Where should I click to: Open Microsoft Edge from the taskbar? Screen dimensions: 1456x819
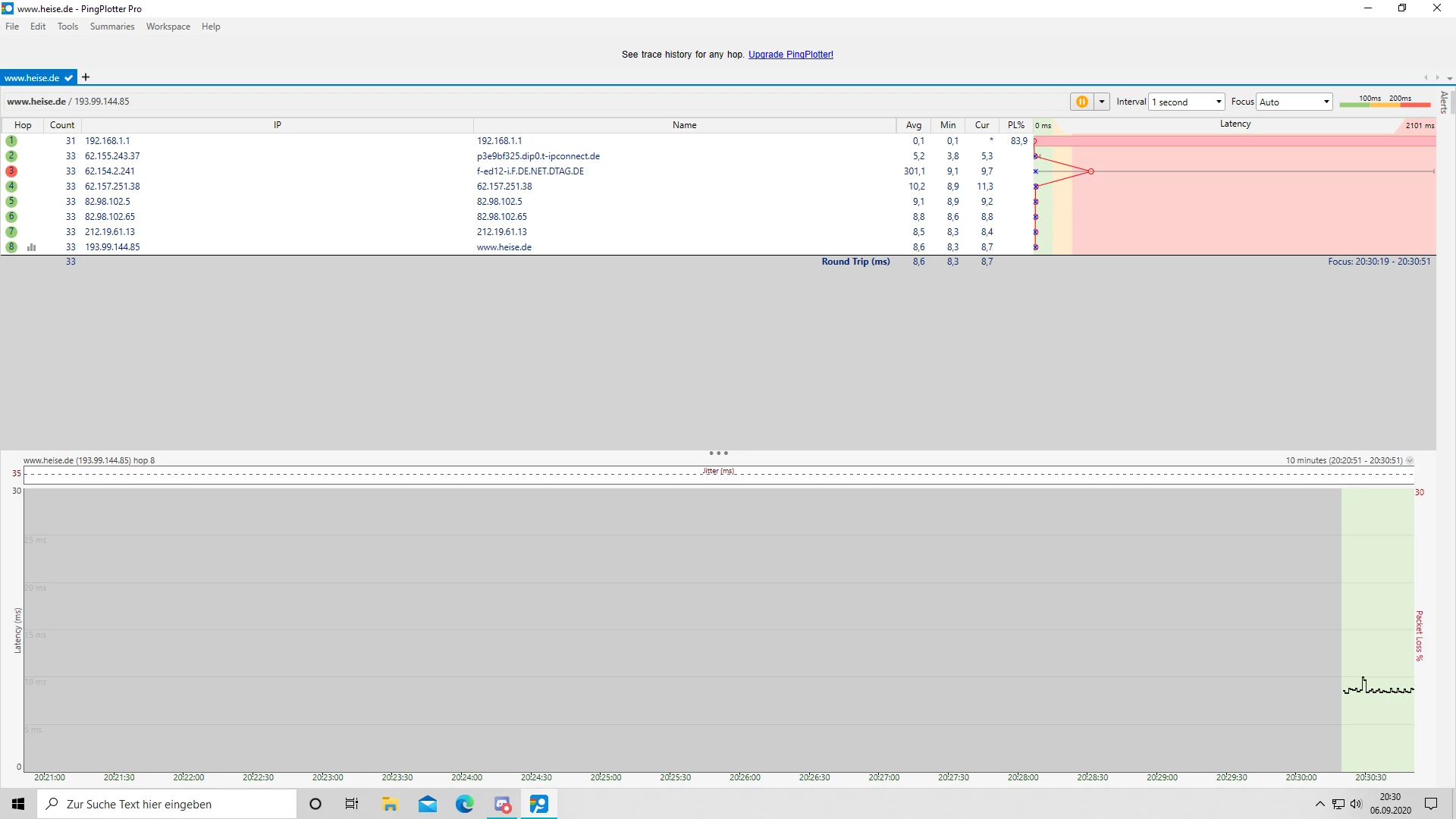click(464, 804)
